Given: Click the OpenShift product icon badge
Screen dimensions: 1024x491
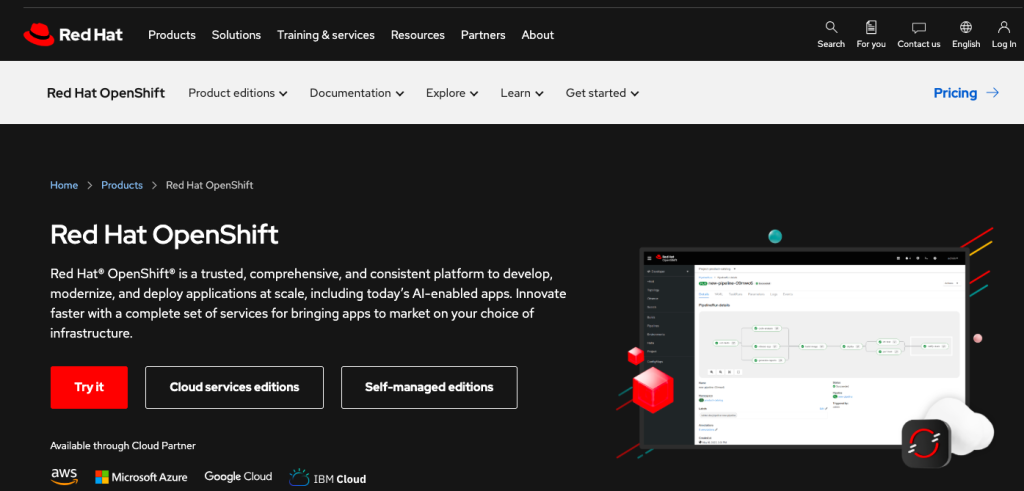Looking at the screenshot, I should 925,443.
